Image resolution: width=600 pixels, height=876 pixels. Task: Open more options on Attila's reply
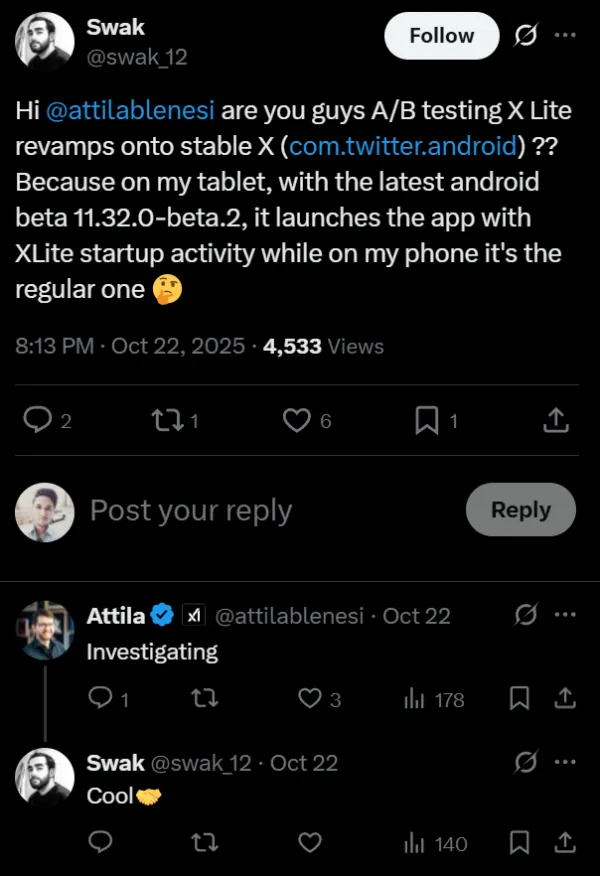coord(565,615)
